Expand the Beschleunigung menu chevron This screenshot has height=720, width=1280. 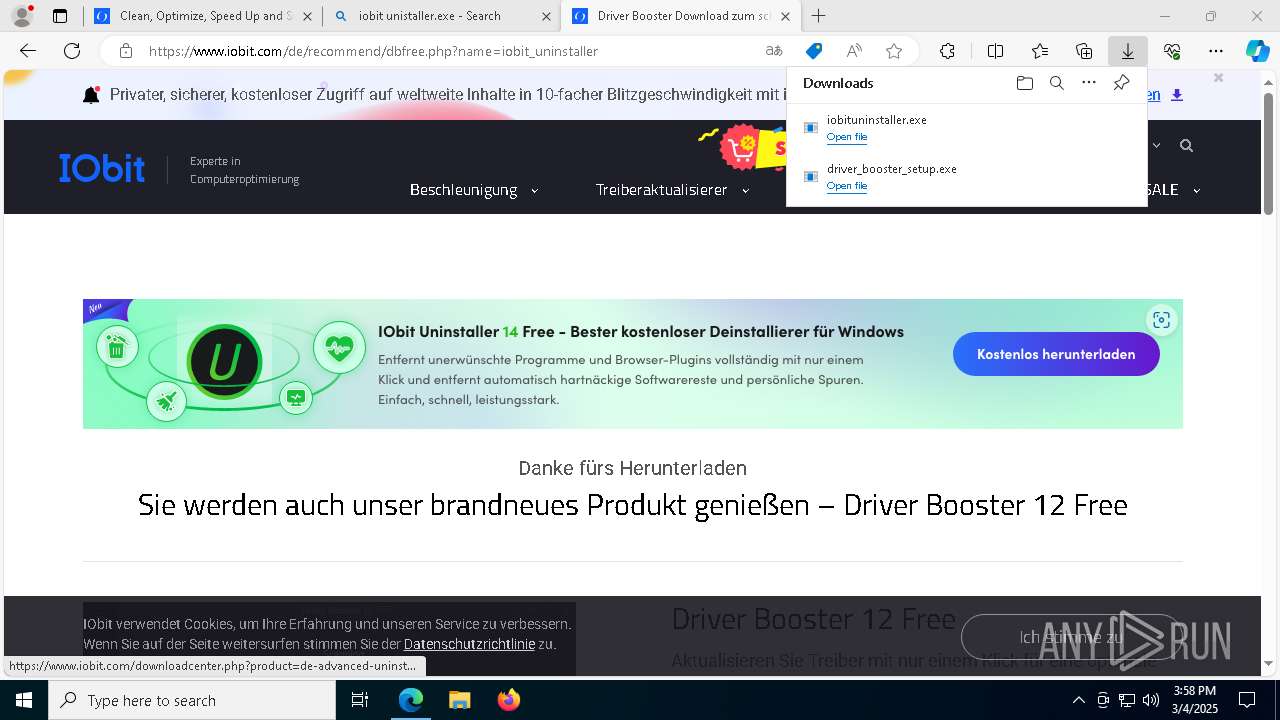534,190
